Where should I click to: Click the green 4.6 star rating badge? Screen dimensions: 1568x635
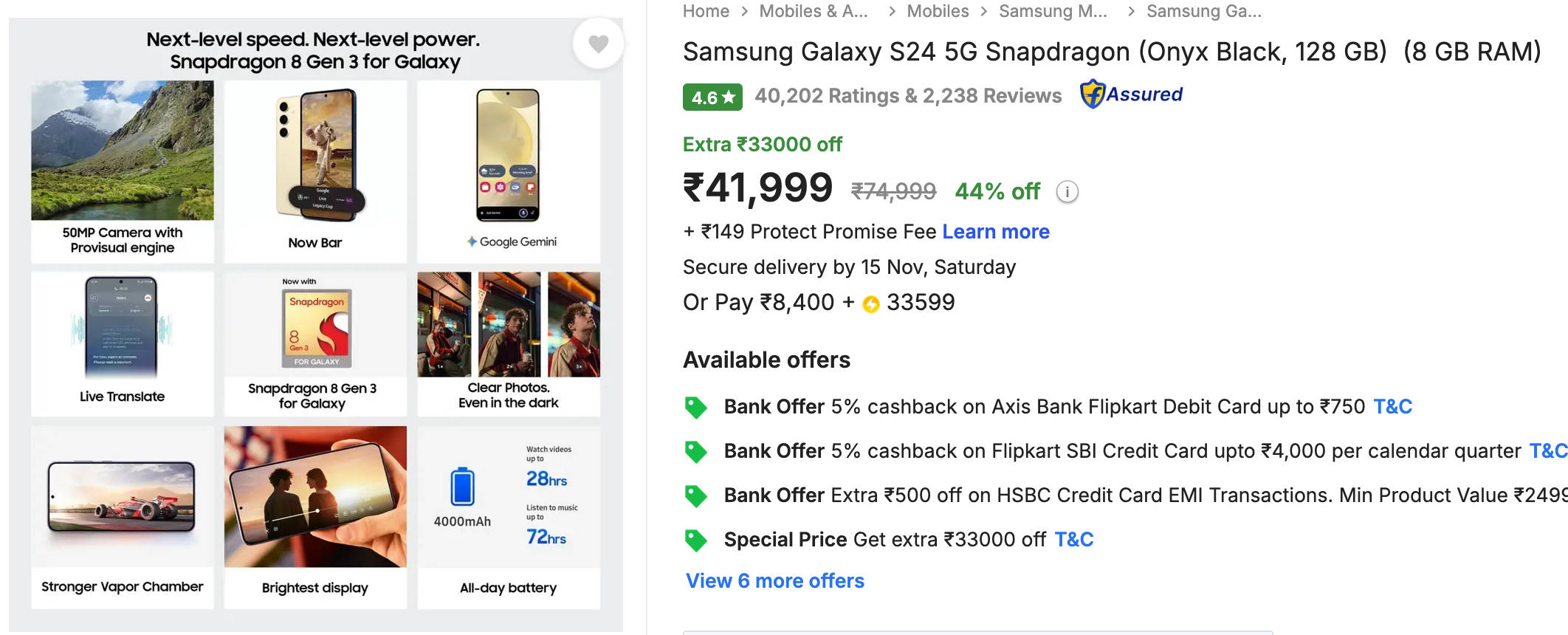[x=712, y=97]
